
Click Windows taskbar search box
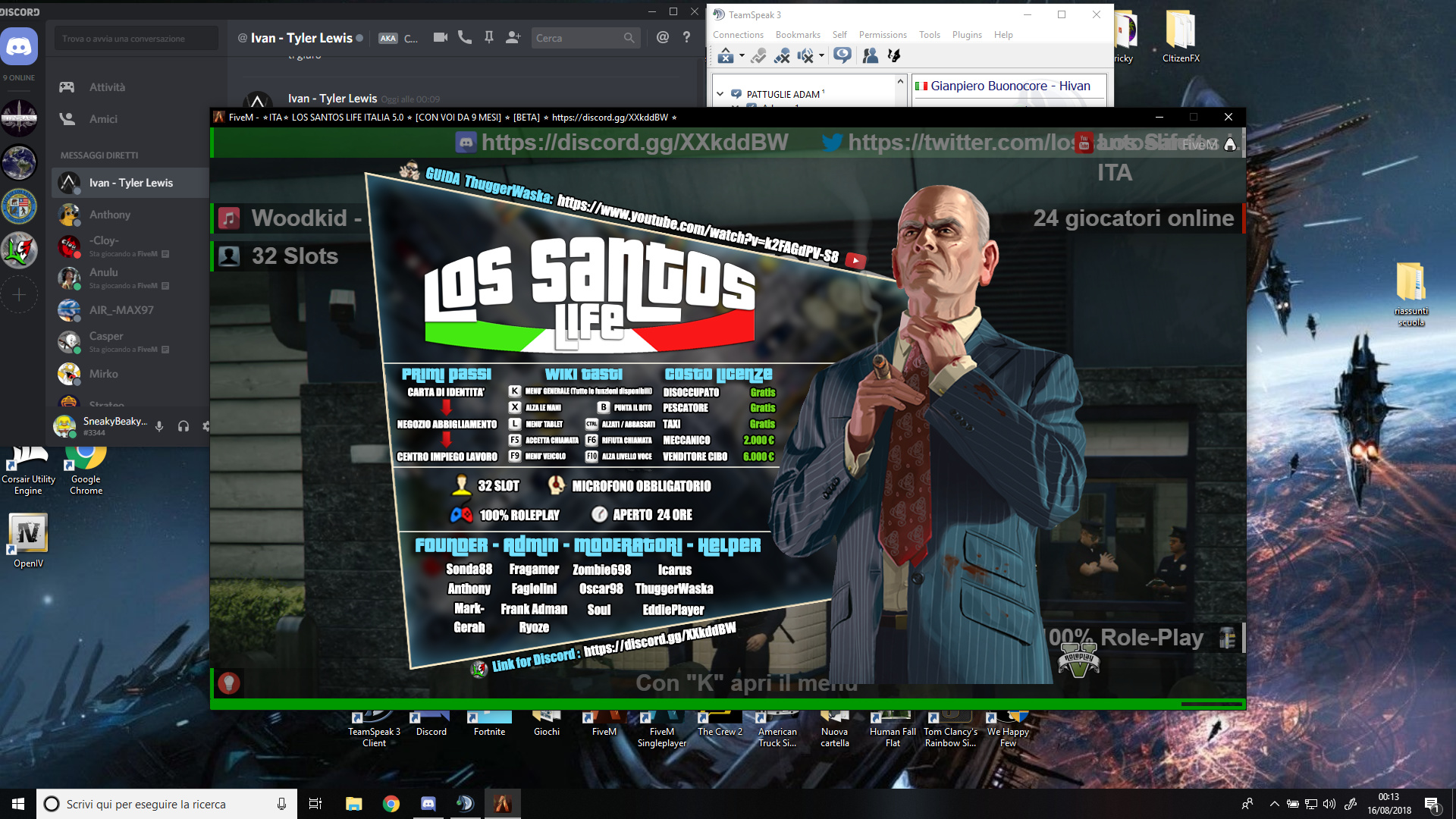[x=165, y=804]
